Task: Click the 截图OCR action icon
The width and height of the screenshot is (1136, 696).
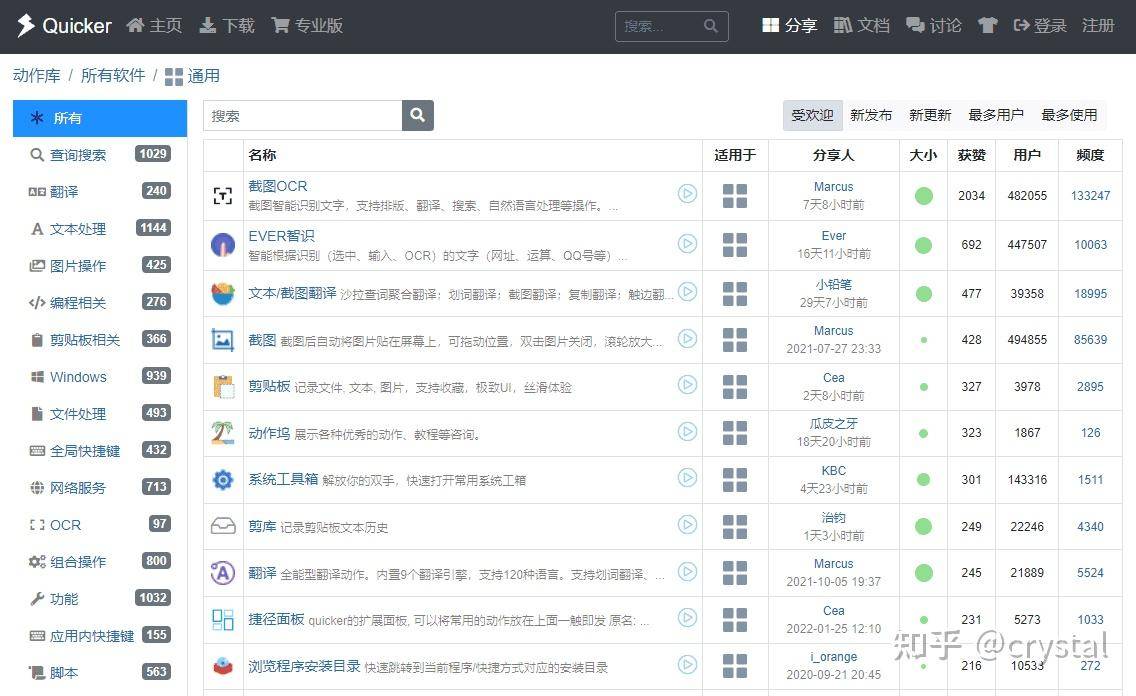Action: [x=223, y=196]
